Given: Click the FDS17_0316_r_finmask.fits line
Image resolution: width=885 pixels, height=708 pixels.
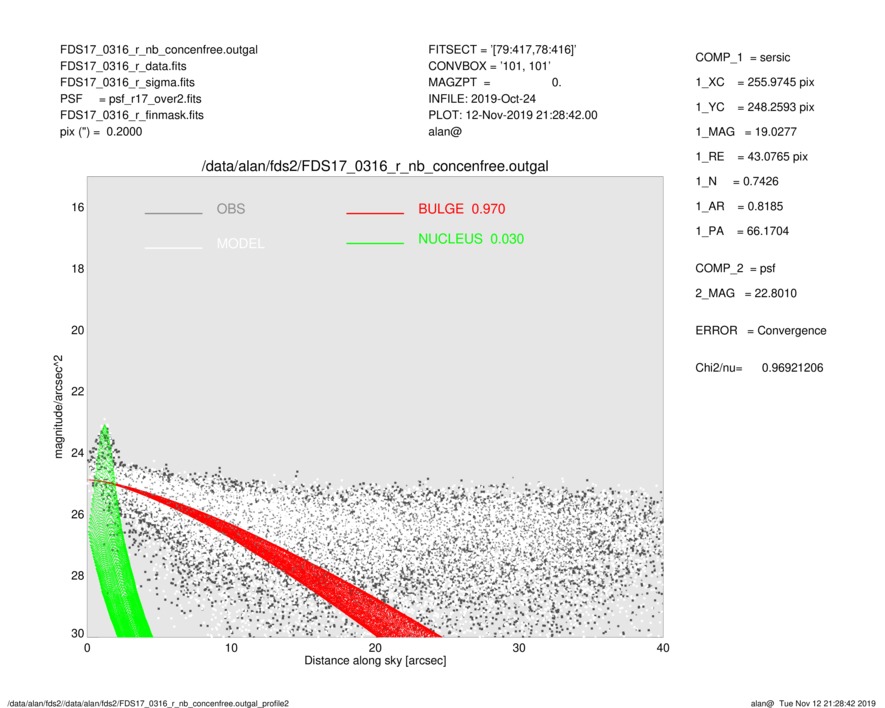Looking at the screenshot, I should pyautogui.click(x=132, y=115).
